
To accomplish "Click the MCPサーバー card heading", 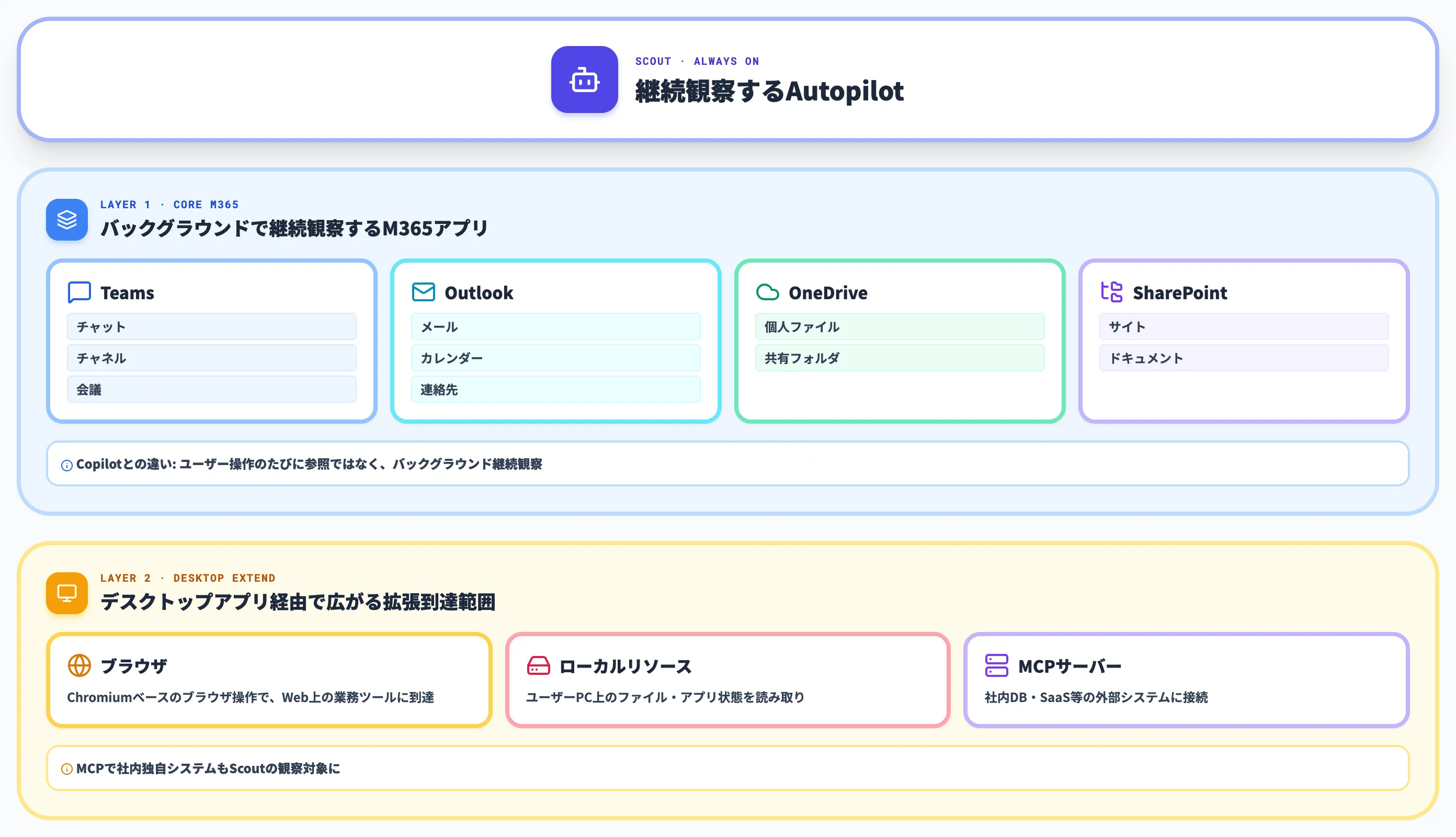I will coord(1070,666).
